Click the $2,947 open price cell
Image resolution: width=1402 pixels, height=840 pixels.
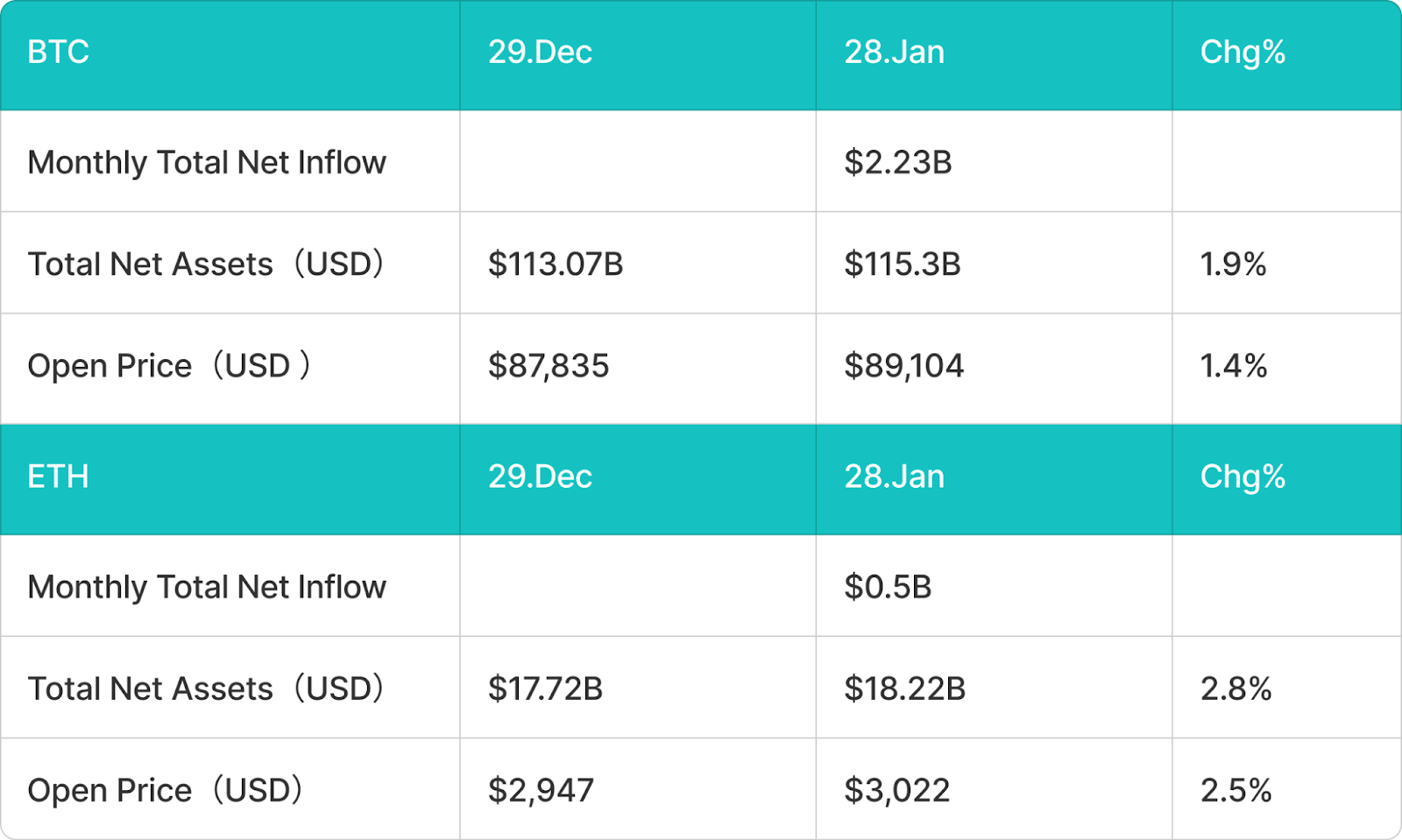click(x=541, y=791)
